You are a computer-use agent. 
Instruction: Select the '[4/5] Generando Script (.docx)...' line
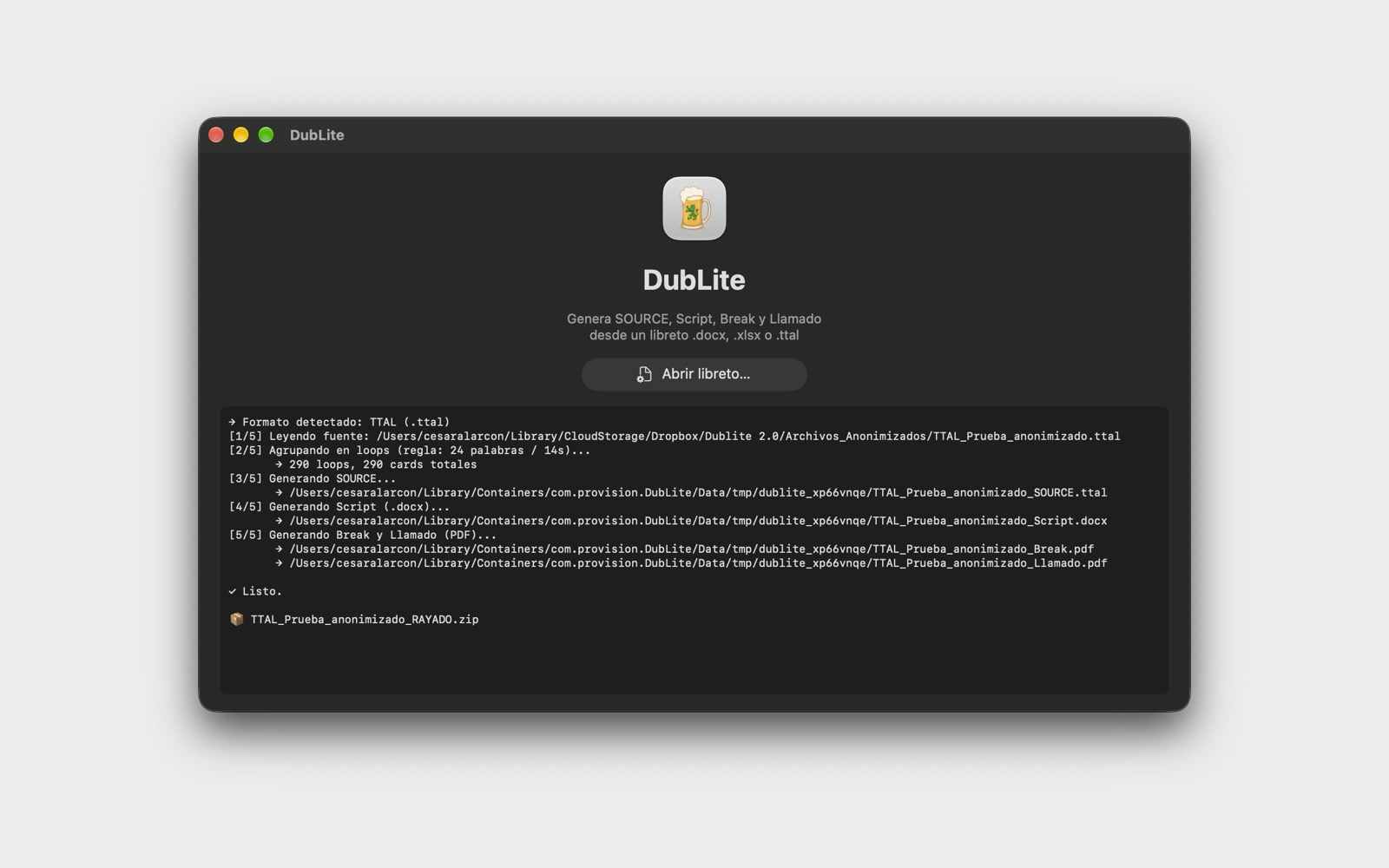(x=339, y=507)
